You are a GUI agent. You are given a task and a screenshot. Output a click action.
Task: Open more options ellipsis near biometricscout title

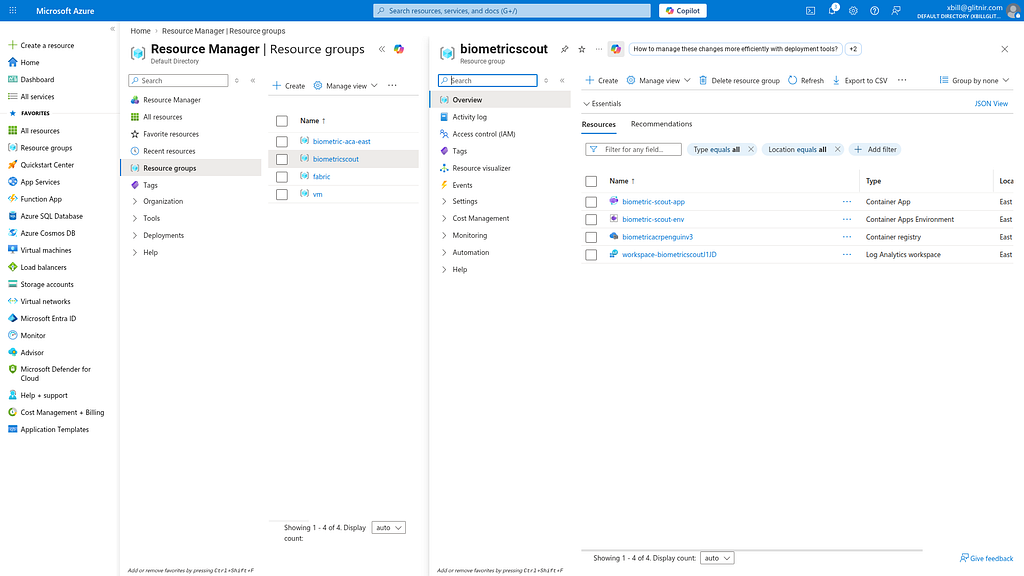(x=599, y=49)
